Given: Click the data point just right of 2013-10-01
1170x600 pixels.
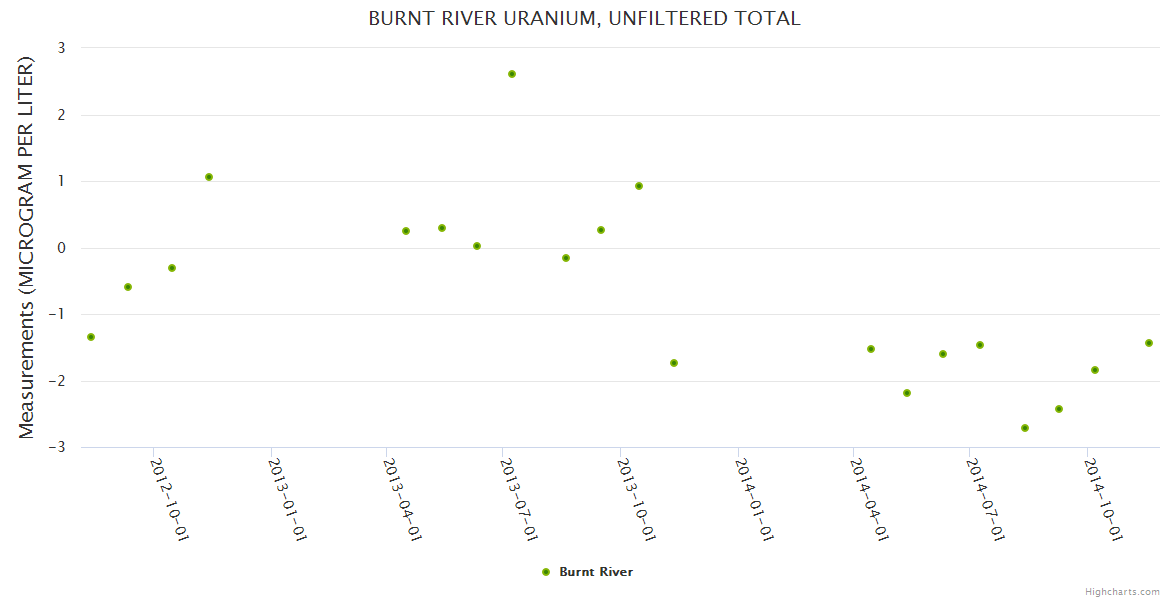Looking at the screenshot, I should [x=639, y=186].
